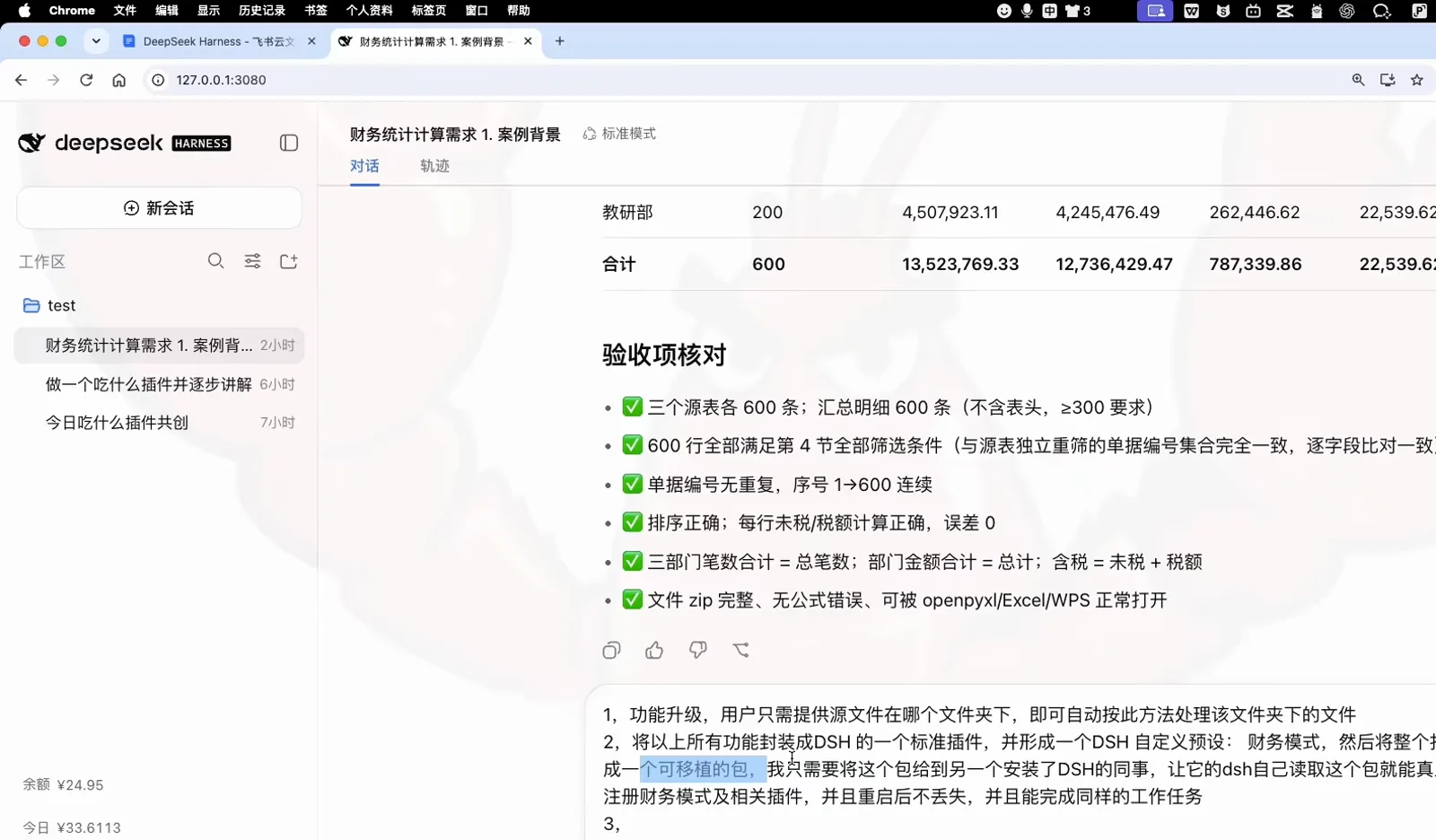Close the DeepSeek Harness tab

pos(311,41)
